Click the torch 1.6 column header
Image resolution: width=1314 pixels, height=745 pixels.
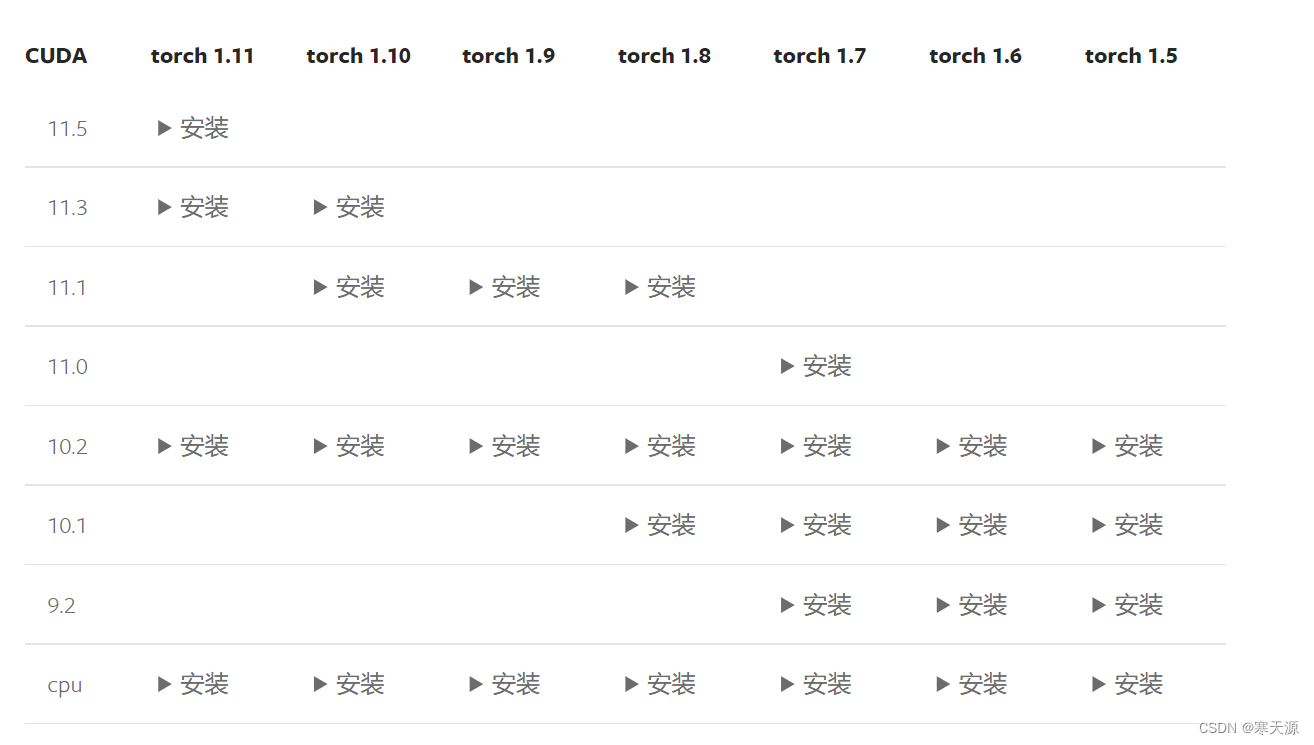(976, 56)
